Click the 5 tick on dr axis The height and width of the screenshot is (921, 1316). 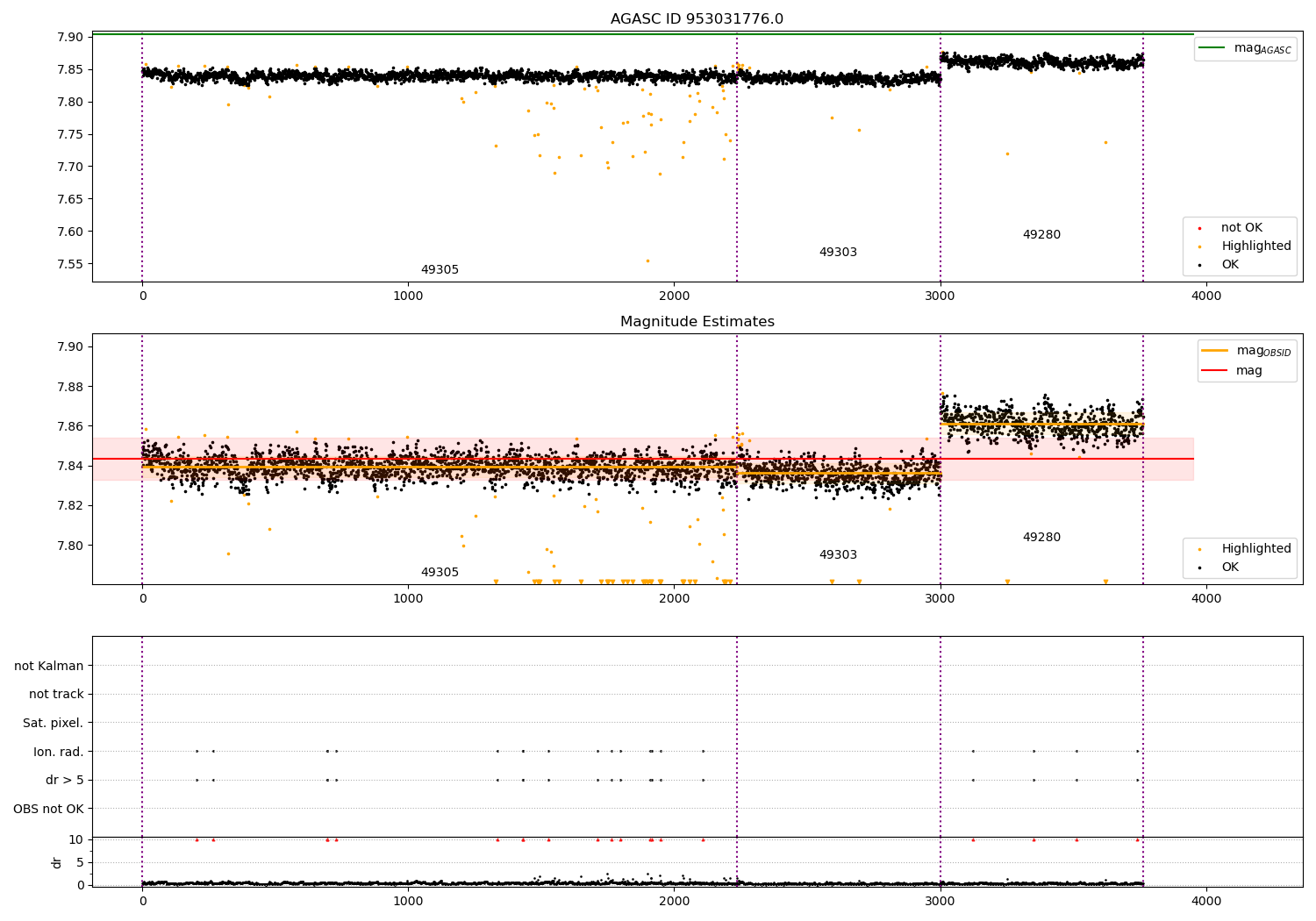(80, 863)
